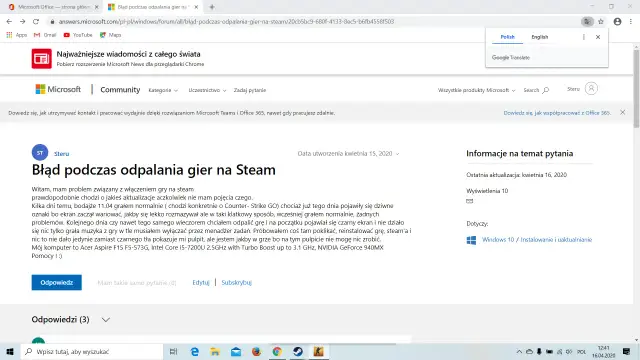Open the Chrome three-dot menu
This screenshot has height=360, width=640.
pos(631,22)
